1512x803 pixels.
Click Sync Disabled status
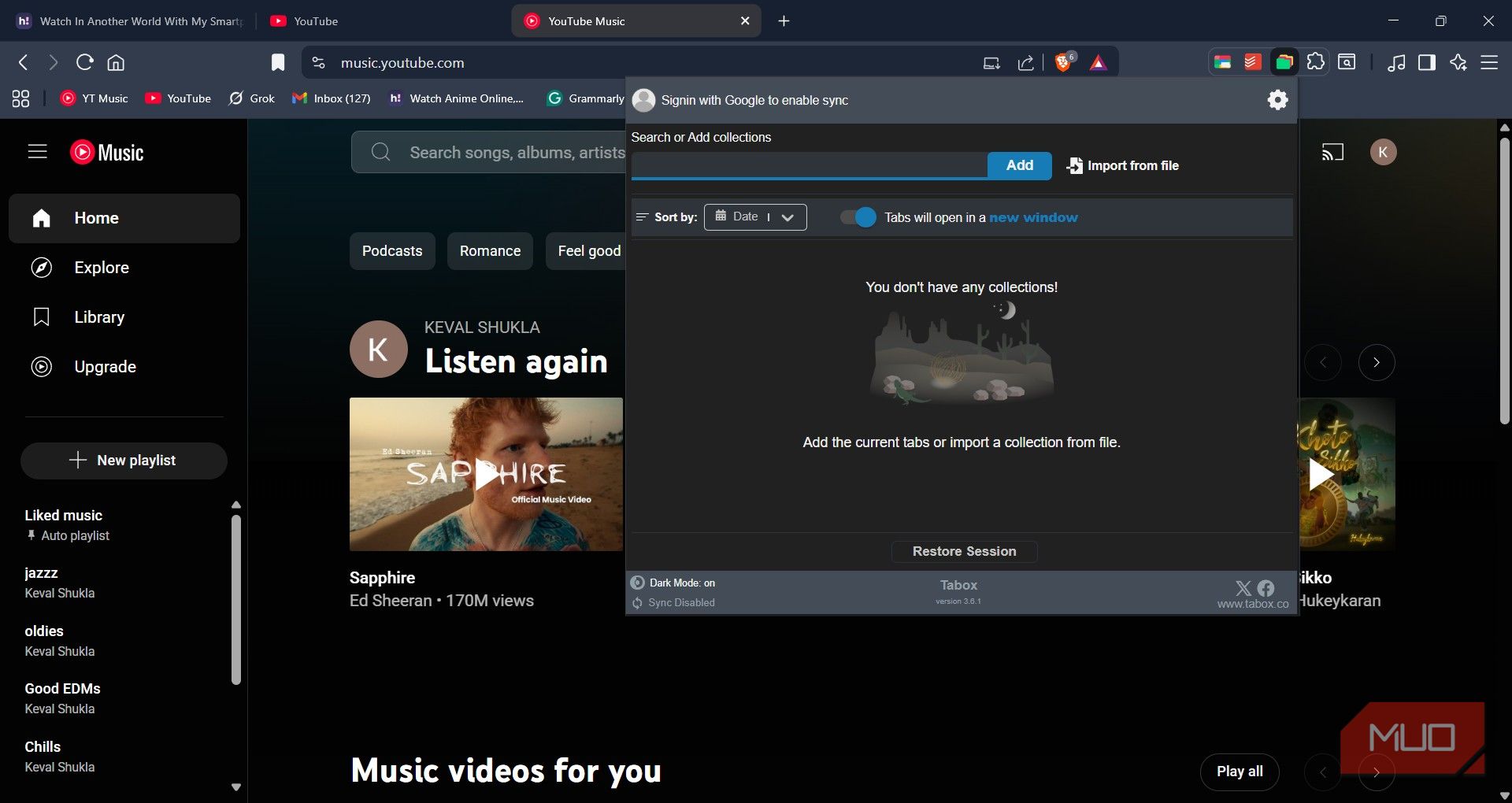[x=673, y=602]
